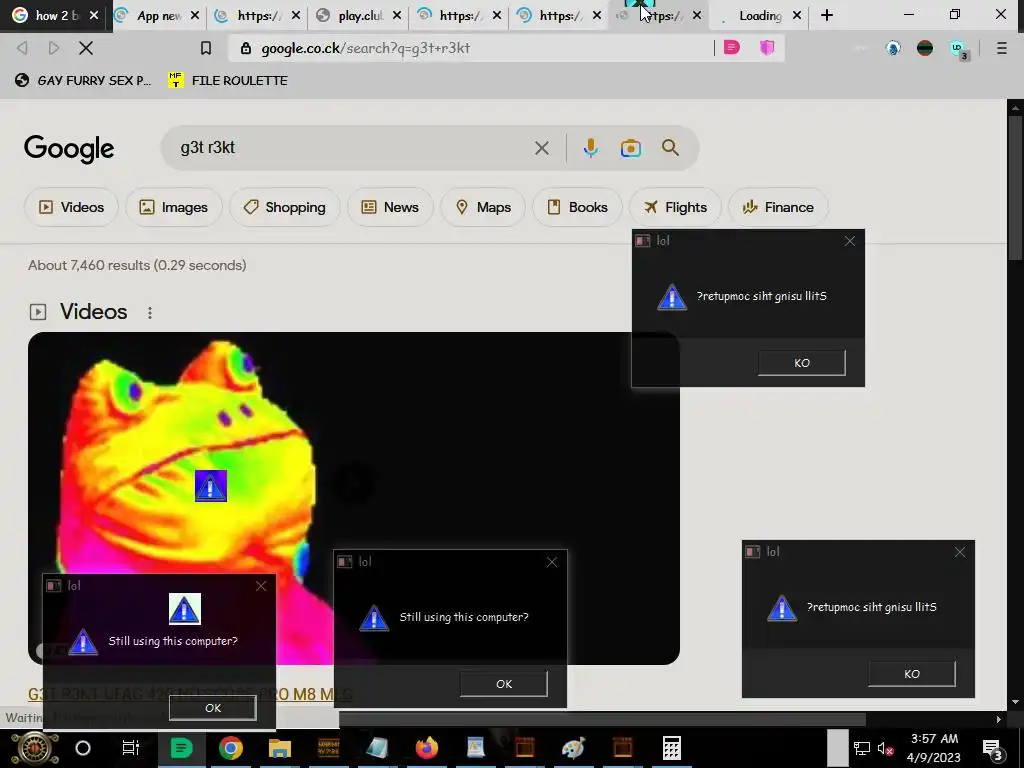Go back with the browser back arrow
The image size is (1024, 768).
pyautogui.click(x=22, y=48)
